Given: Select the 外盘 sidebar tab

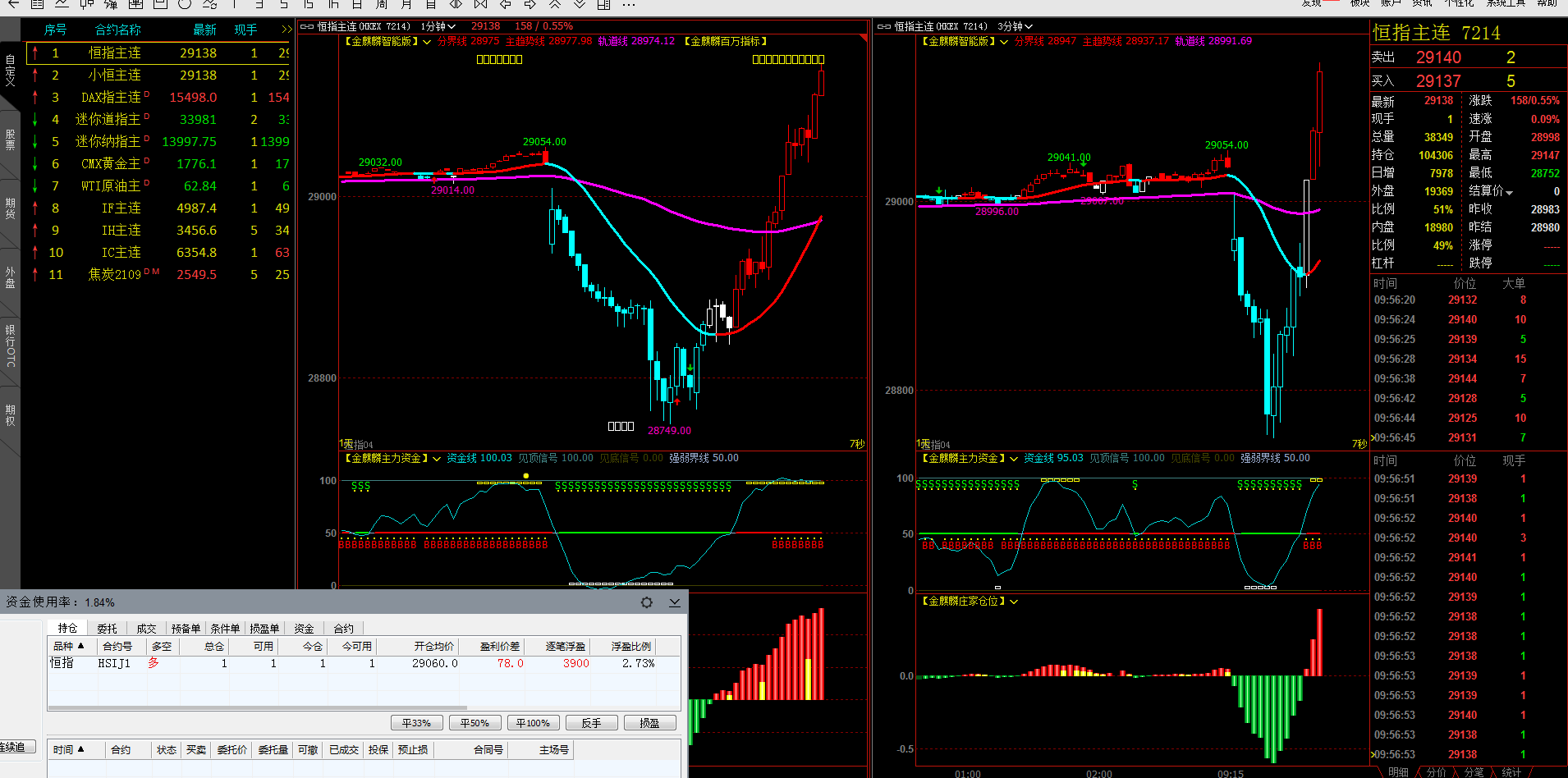Looking at the screenshot, I should (10, 277).
